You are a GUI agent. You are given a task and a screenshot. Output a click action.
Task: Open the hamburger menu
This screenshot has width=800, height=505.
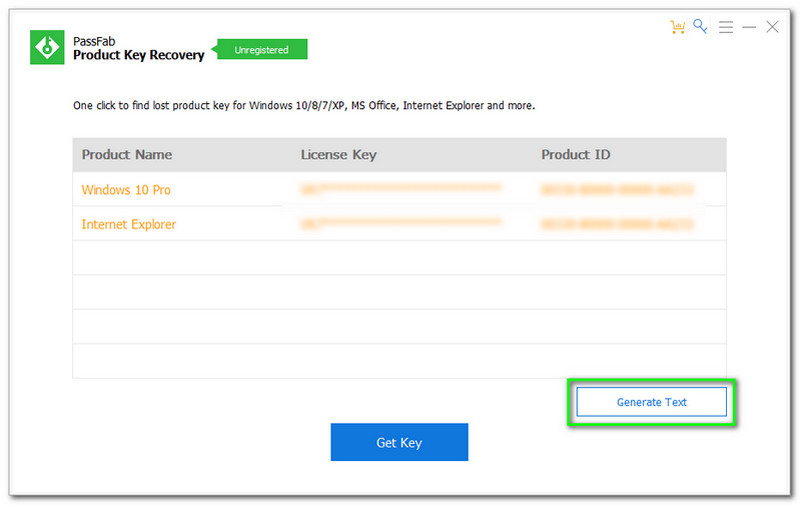726,27
